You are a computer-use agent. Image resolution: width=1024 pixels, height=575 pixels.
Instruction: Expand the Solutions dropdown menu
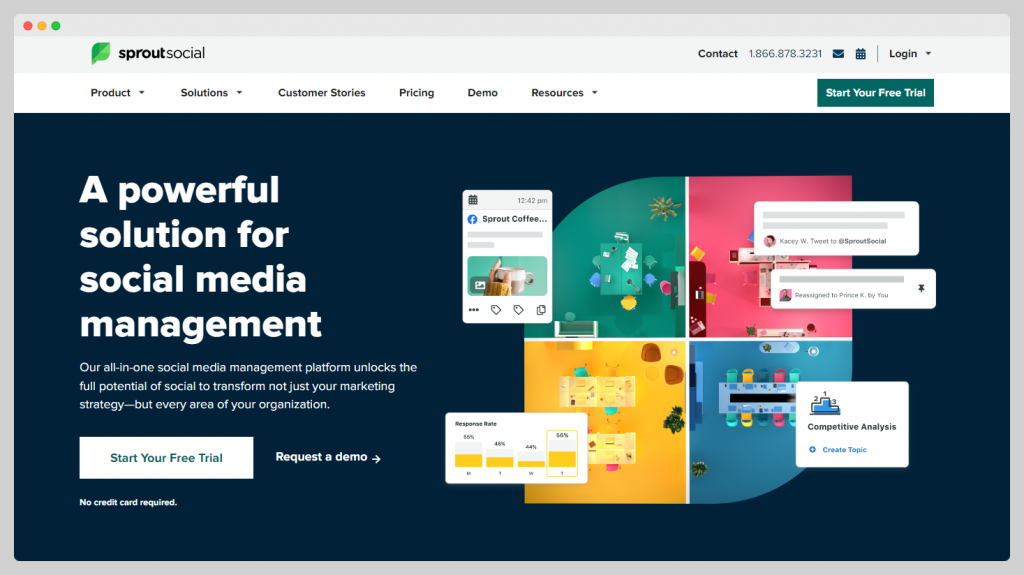tap(211, 93)
